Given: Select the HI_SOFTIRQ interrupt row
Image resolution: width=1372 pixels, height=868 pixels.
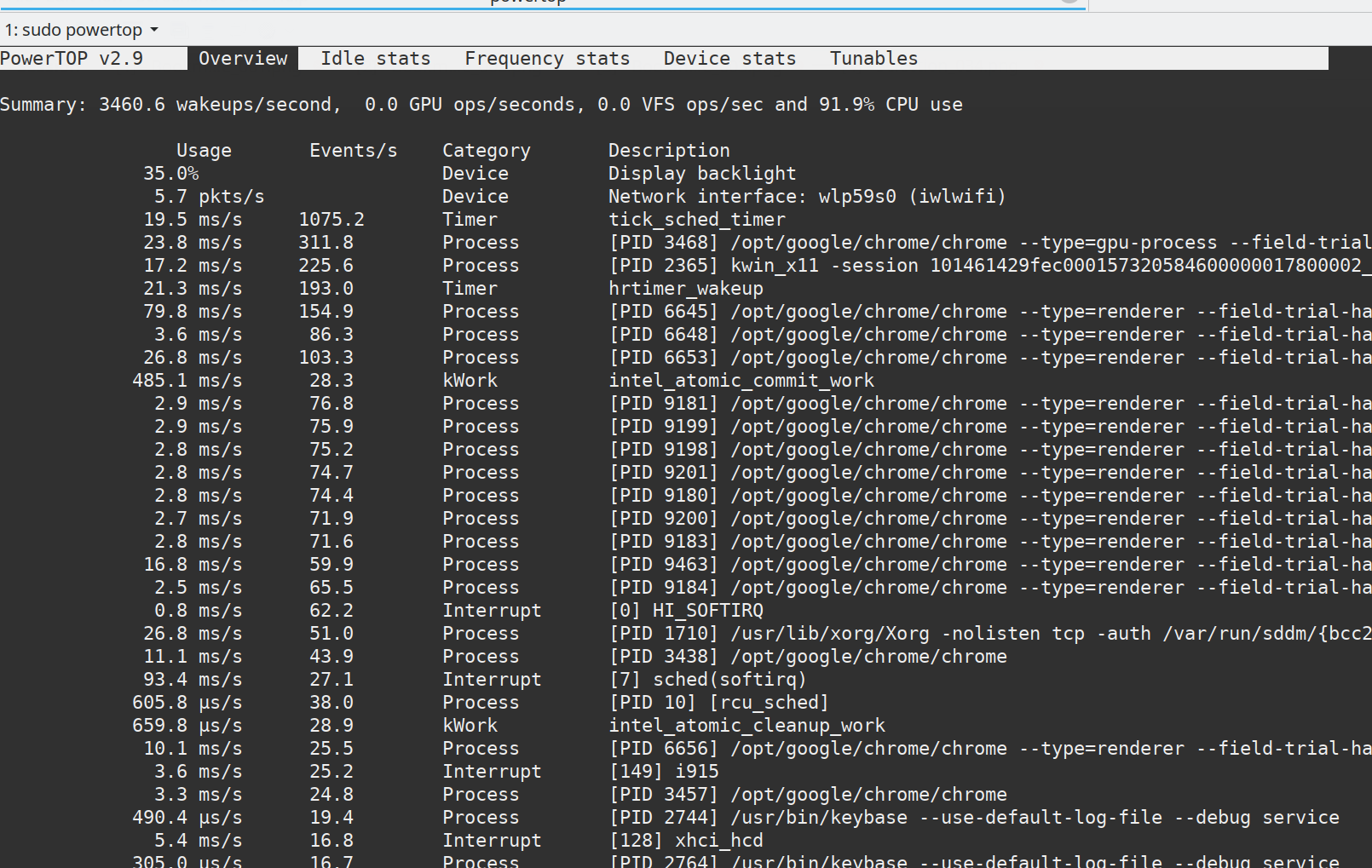Looking at the screenshot, I should point(686,610).
